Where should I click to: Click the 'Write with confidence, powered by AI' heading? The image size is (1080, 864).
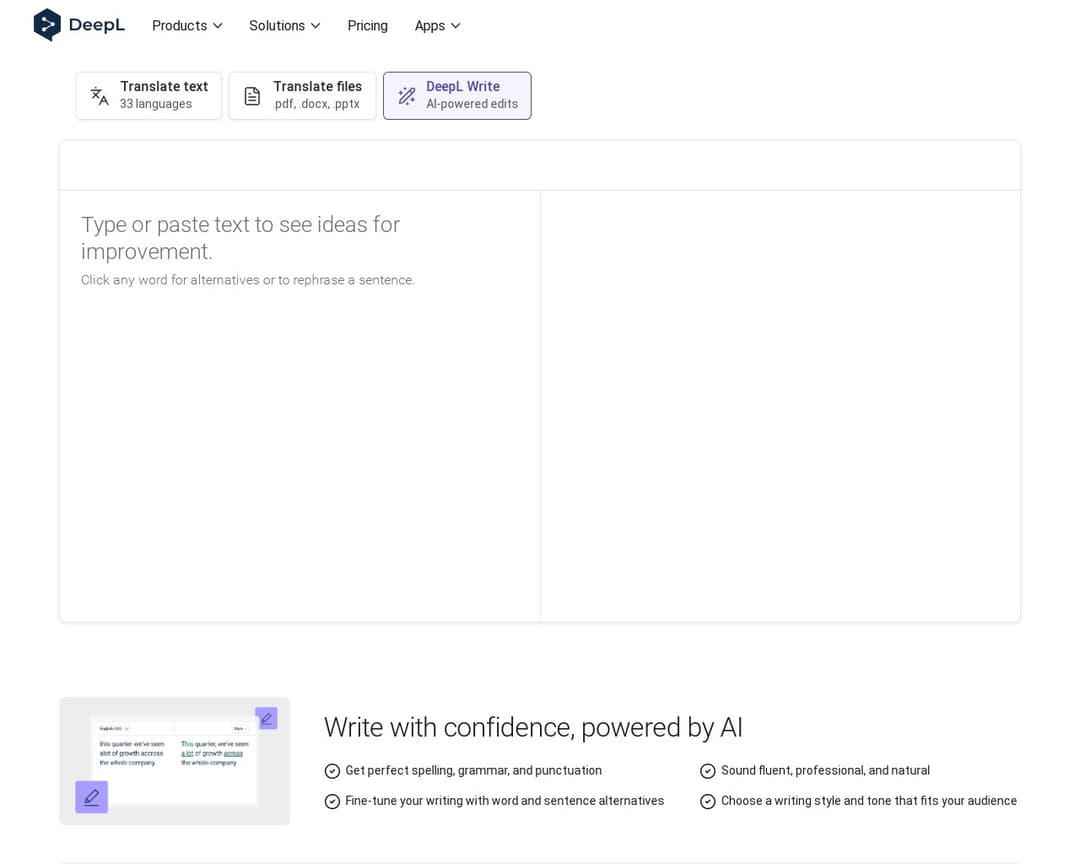click(x=533, y=727)
